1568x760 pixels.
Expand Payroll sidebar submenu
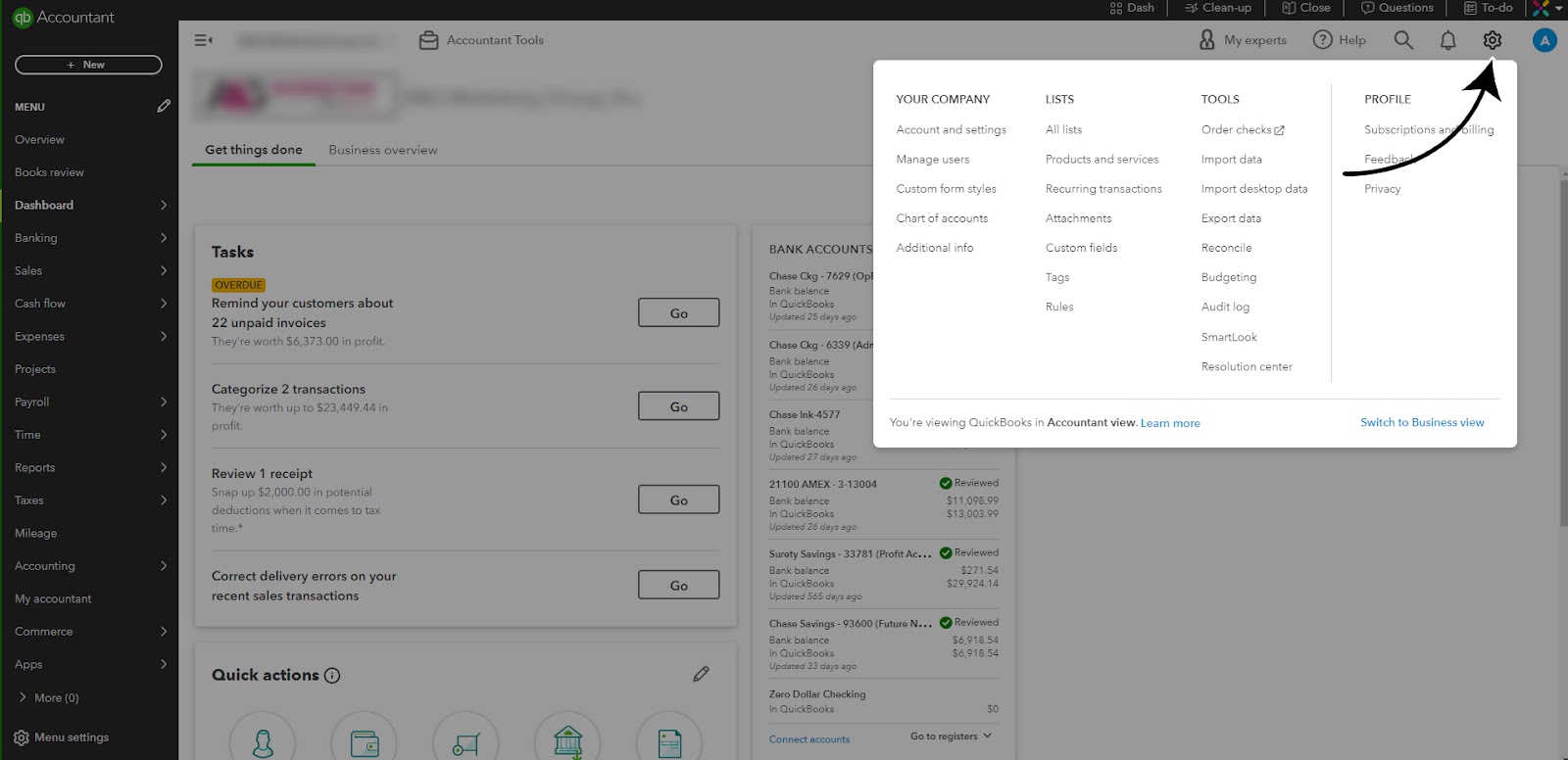pos(164,402)
